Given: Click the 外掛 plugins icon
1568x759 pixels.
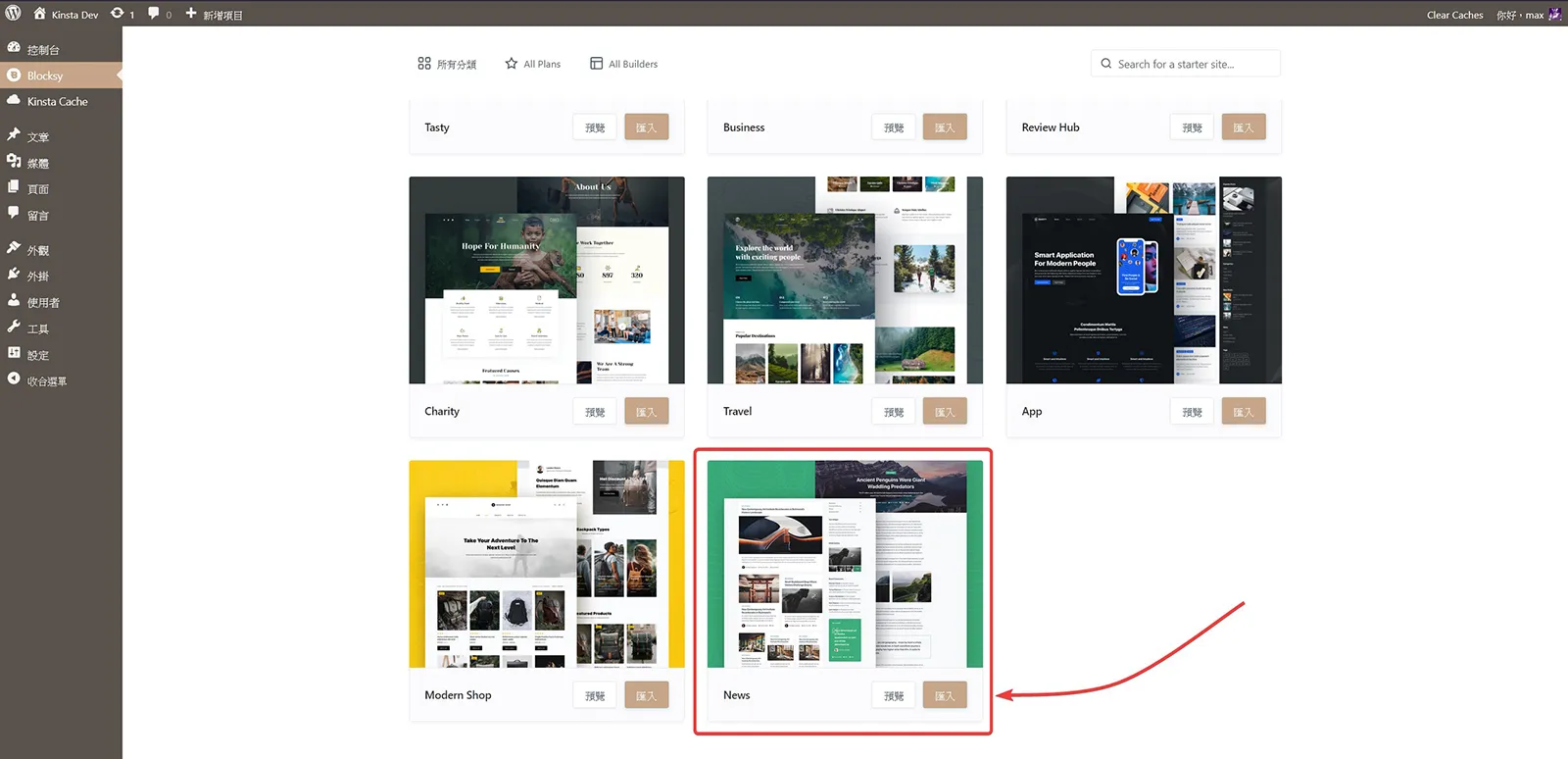Looking at the screenshot, I should click(14, 276).
